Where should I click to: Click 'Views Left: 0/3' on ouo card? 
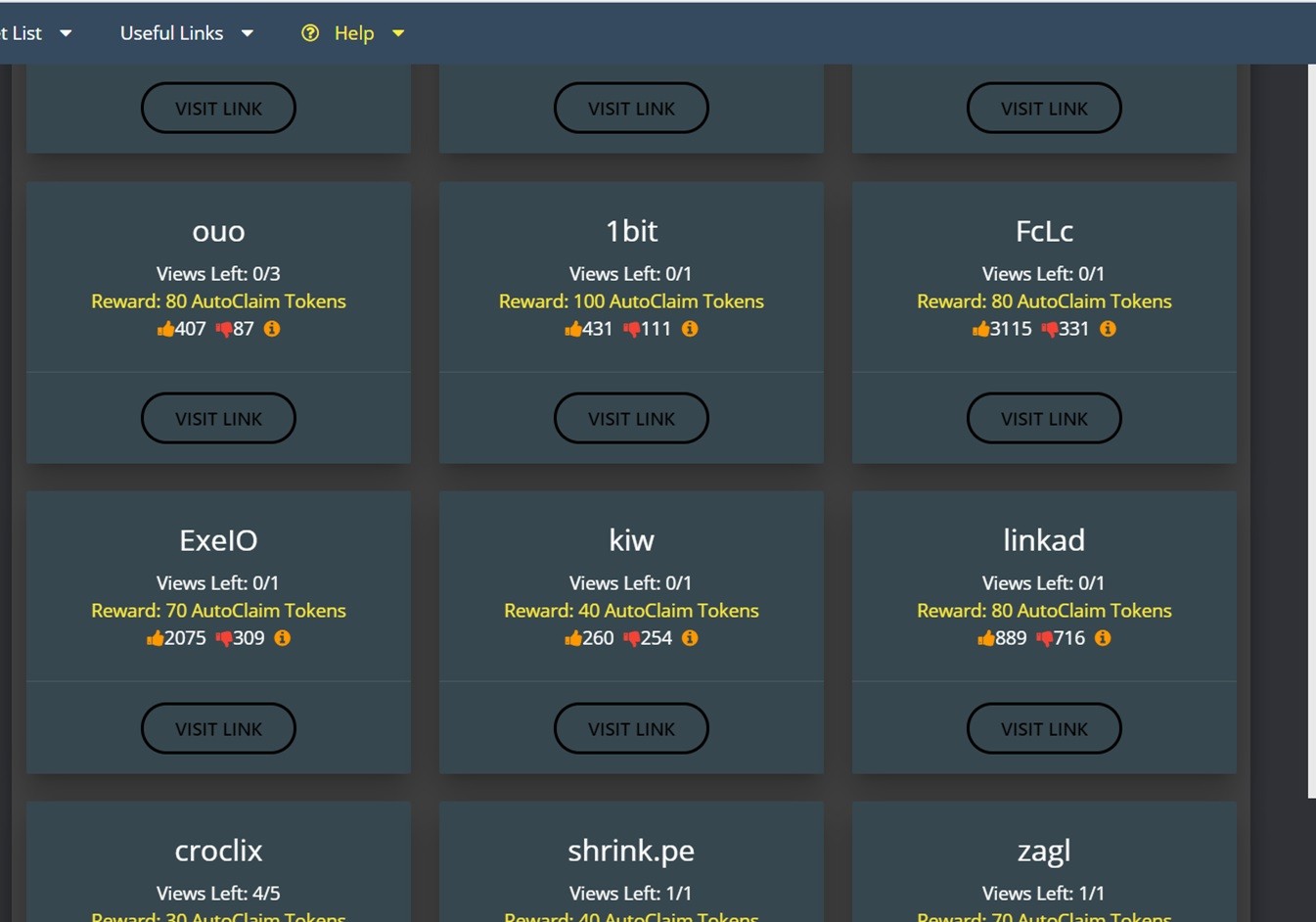click(x=218, y=274)
